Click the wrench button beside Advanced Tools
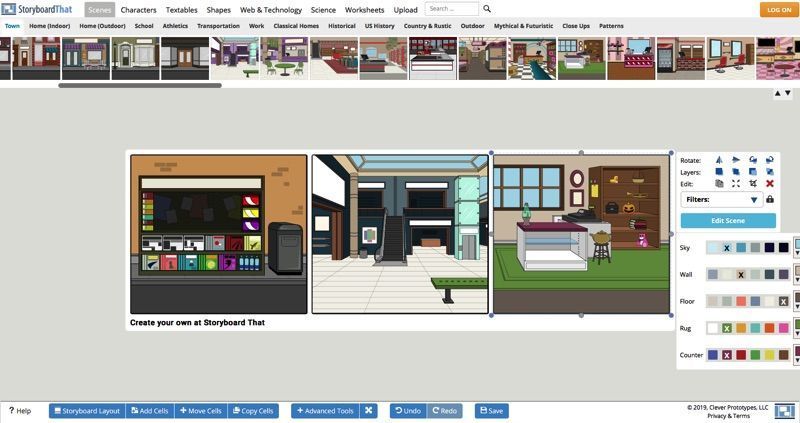 (369, 411)
